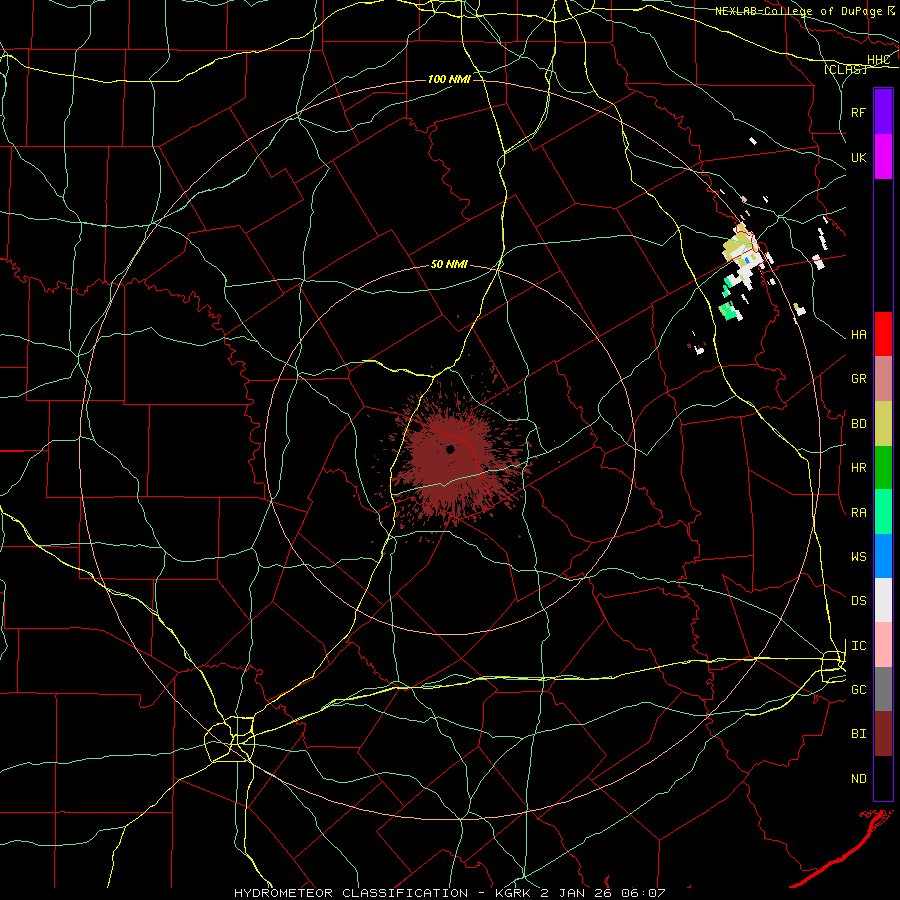This screenshot has width=900, height=900.
Task: Click the HR green legend swatch
Action: (883, 467)
